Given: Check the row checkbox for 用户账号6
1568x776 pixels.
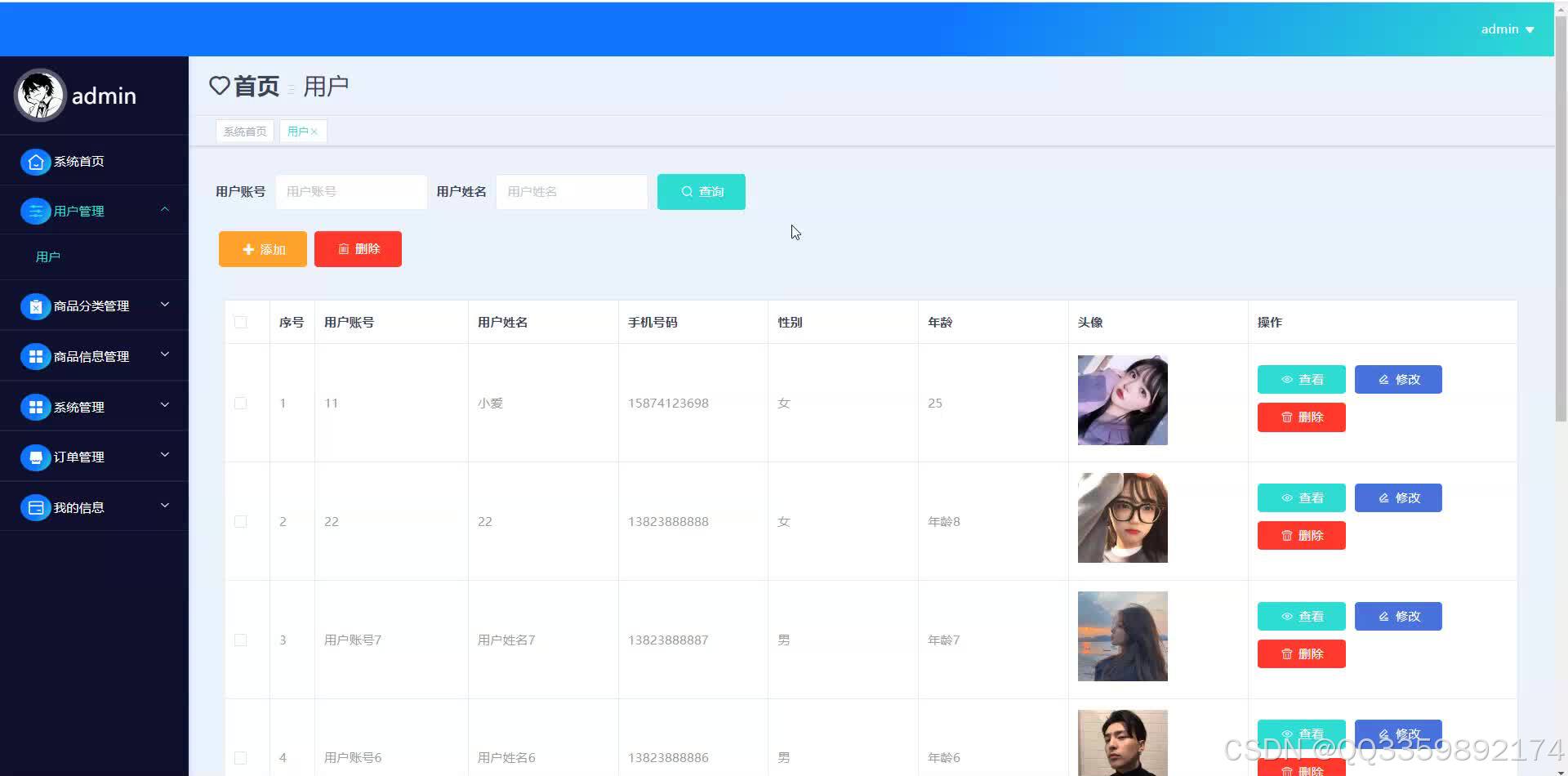Looking at the screenshot, I should (x=240, y=757).
